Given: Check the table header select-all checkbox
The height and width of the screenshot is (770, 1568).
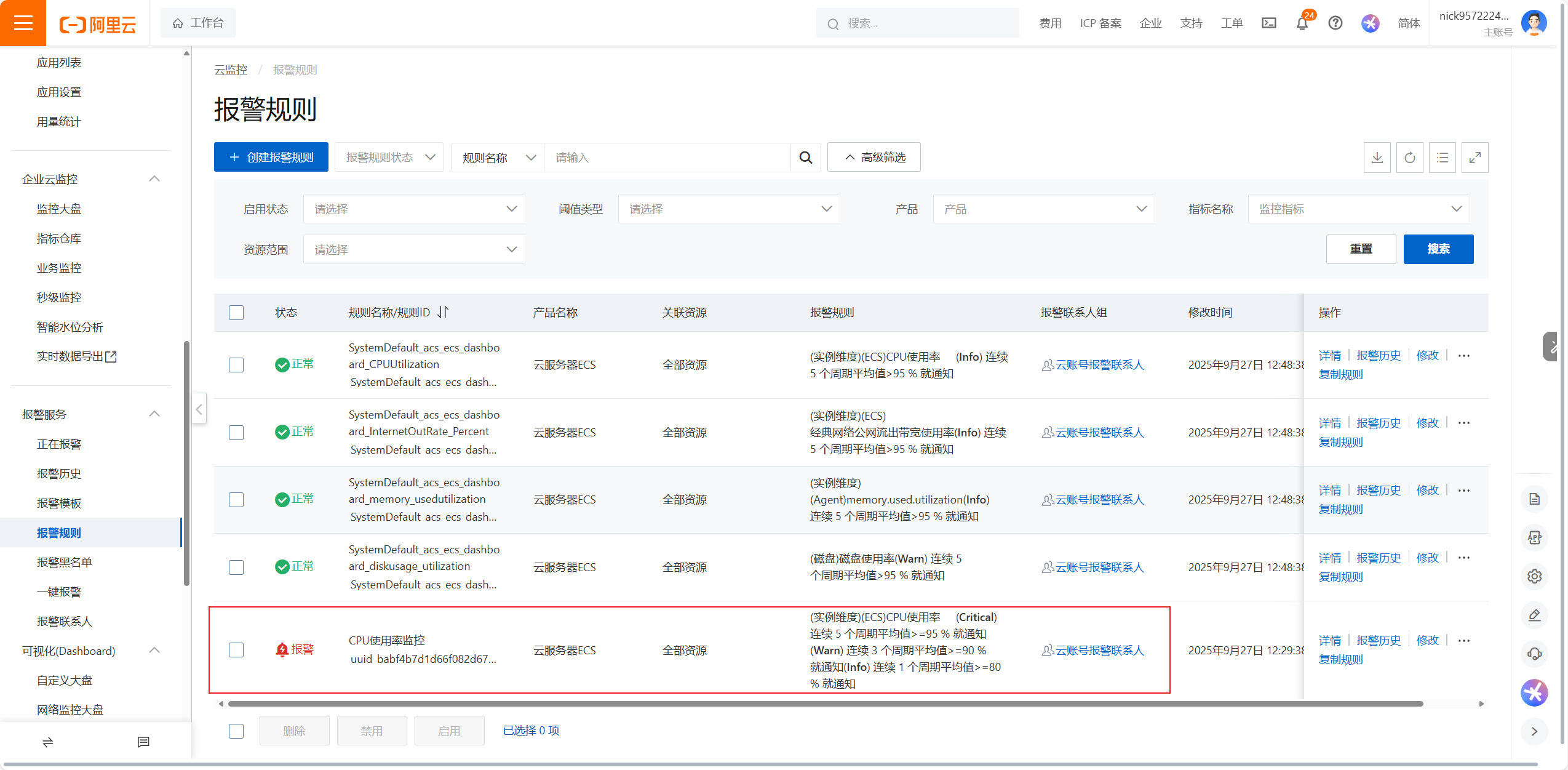Looking at the screenshot, I should coord(236,313).
